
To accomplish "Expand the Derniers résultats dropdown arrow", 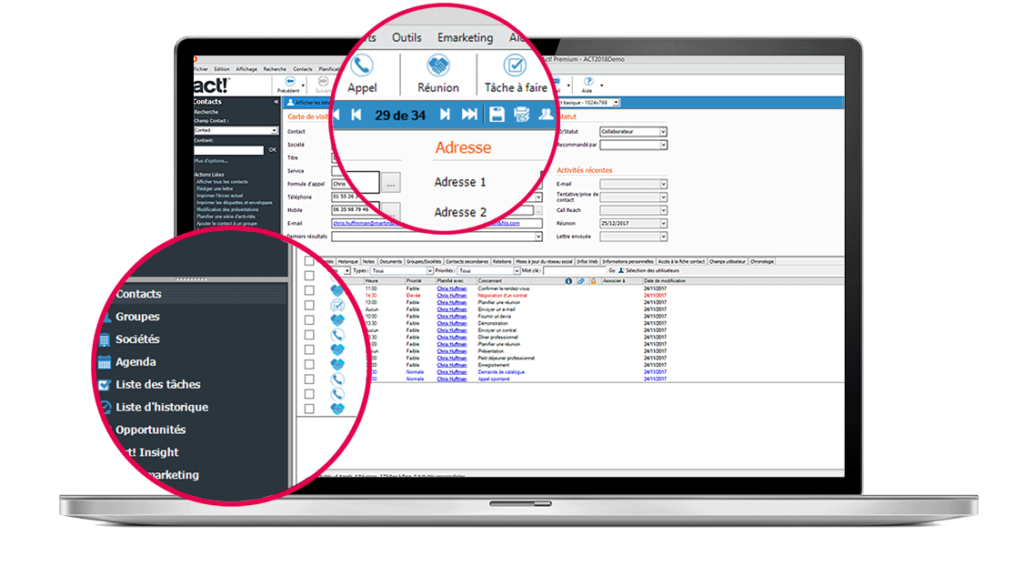I will click(x=538, y=236).
